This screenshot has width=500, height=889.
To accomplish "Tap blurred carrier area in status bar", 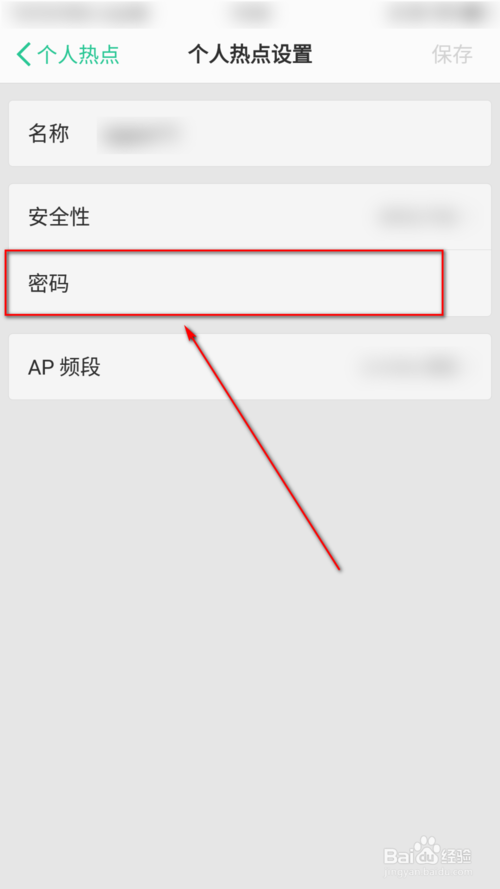I will click(79, 14).
